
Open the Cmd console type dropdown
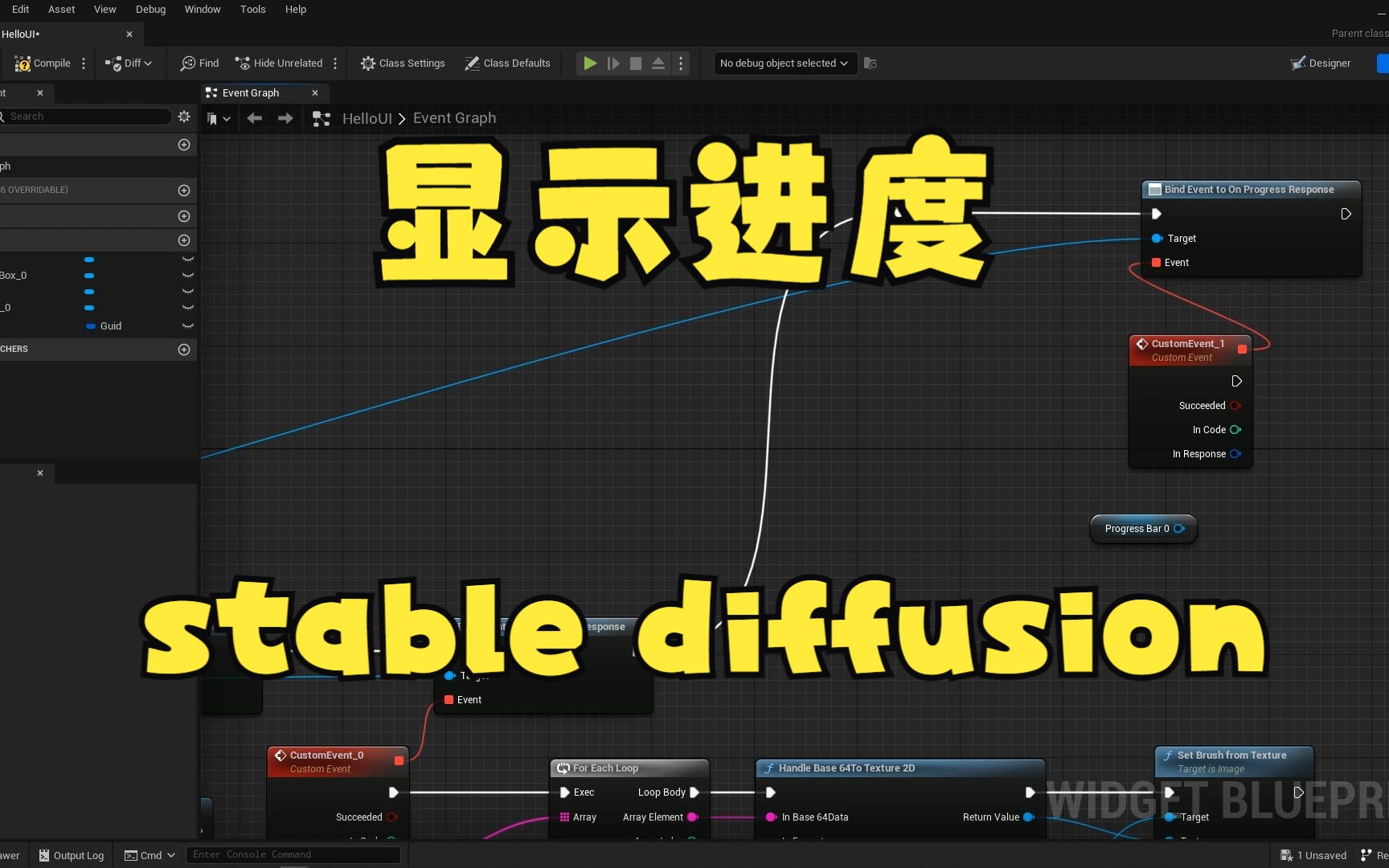coord(150,855)
